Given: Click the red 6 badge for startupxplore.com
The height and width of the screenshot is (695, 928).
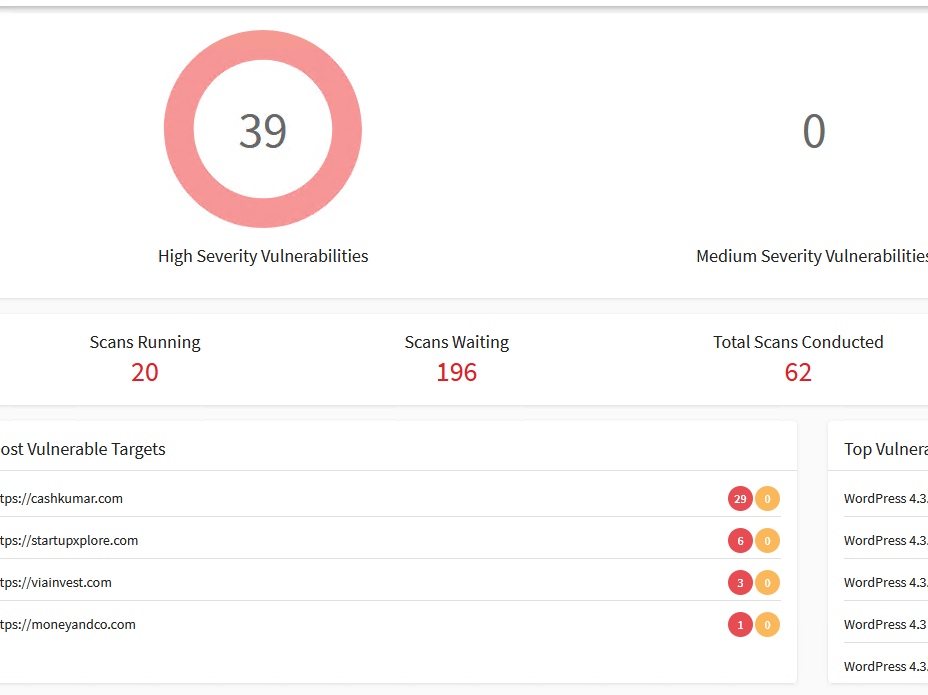Looking at the screenshot, I should [x=740, y=541].
